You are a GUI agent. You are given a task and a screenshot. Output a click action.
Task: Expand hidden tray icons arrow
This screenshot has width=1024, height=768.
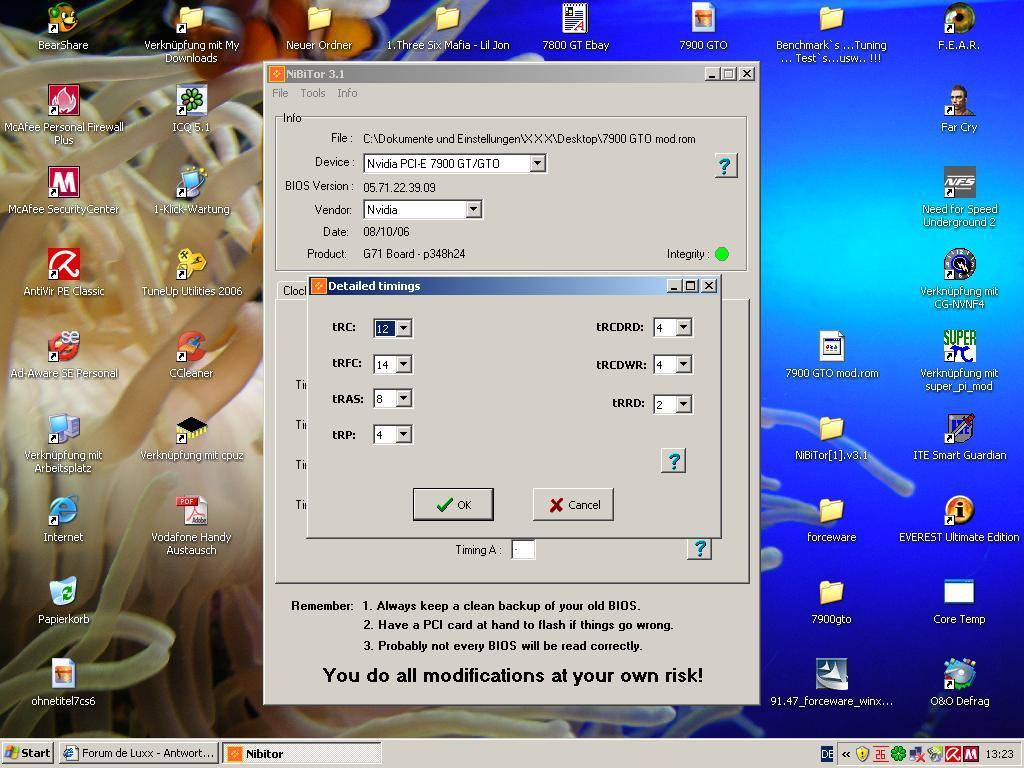pyautogui.click(x=846, y=754)
